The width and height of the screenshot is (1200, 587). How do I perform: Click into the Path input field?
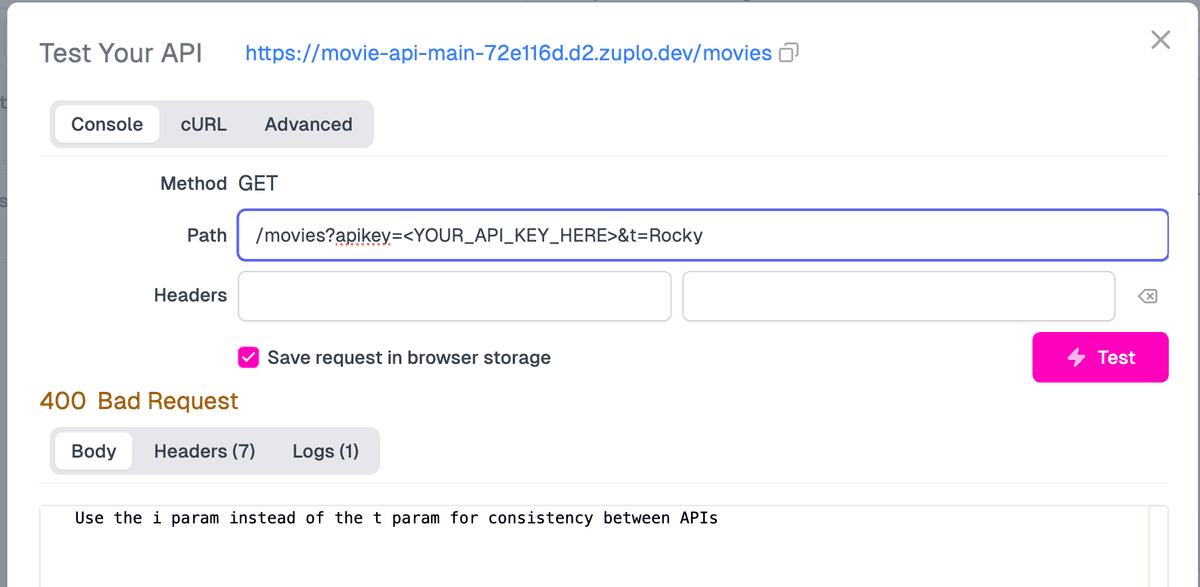click(x=702, y=236)
